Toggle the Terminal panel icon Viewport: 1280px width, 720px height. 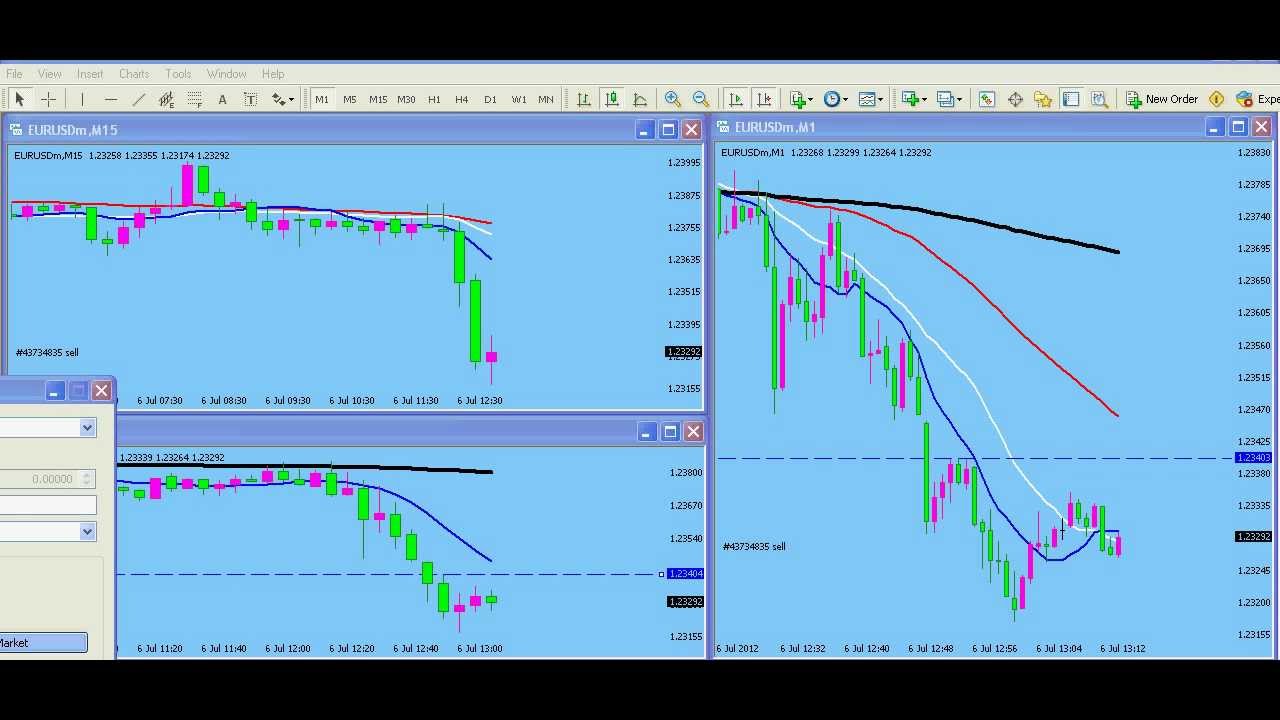(x=1071, y=99)
